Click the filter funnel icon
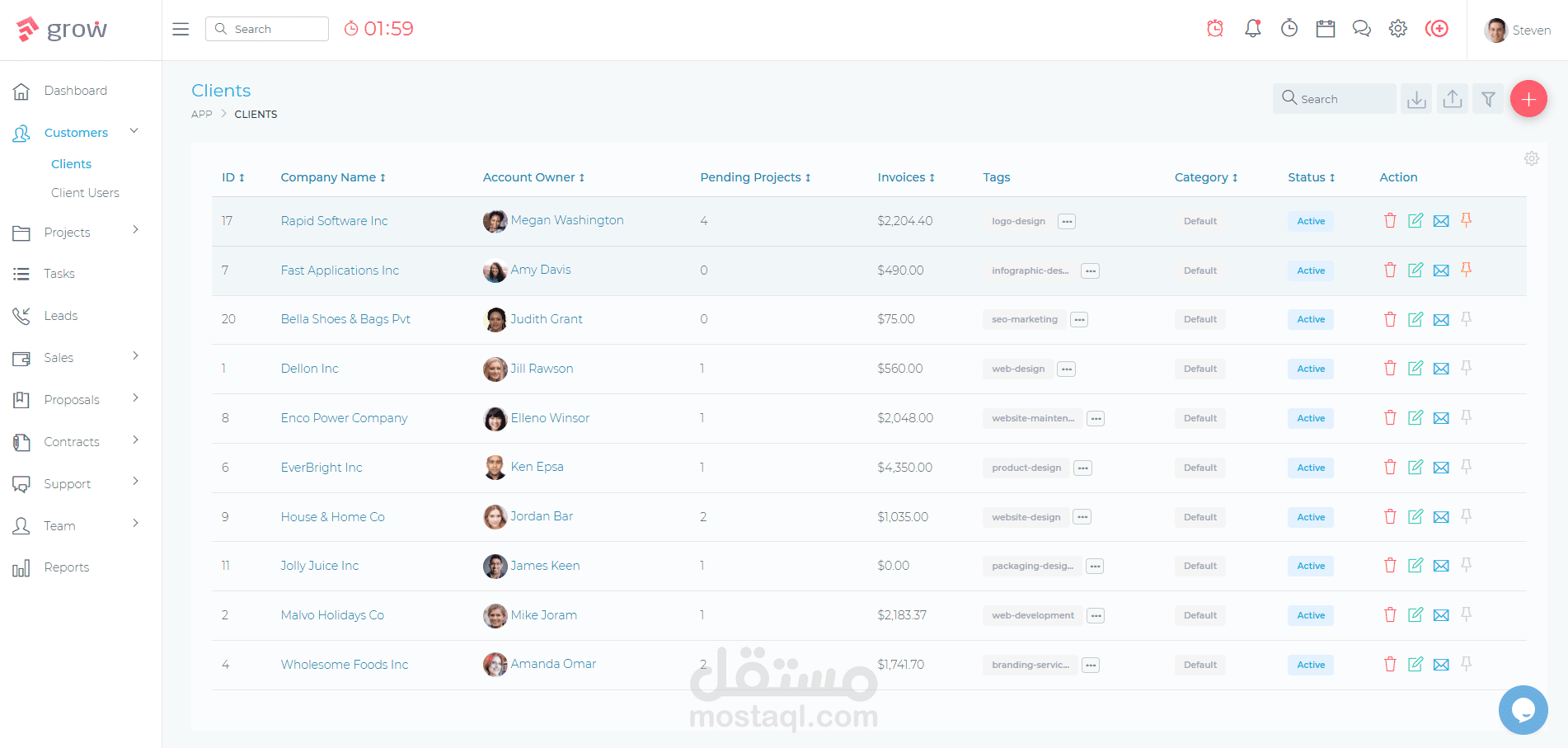The width and height of the screenshot is (1568, 748). pyautogui.click(x=1488, y=99)
